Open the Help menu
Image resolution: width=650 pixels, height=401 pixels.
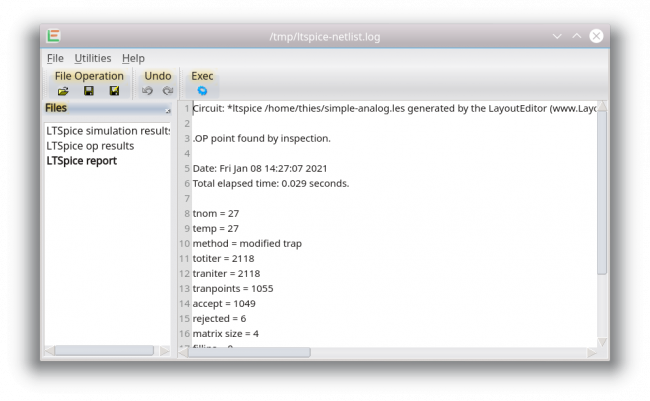(x=133, y=58)
